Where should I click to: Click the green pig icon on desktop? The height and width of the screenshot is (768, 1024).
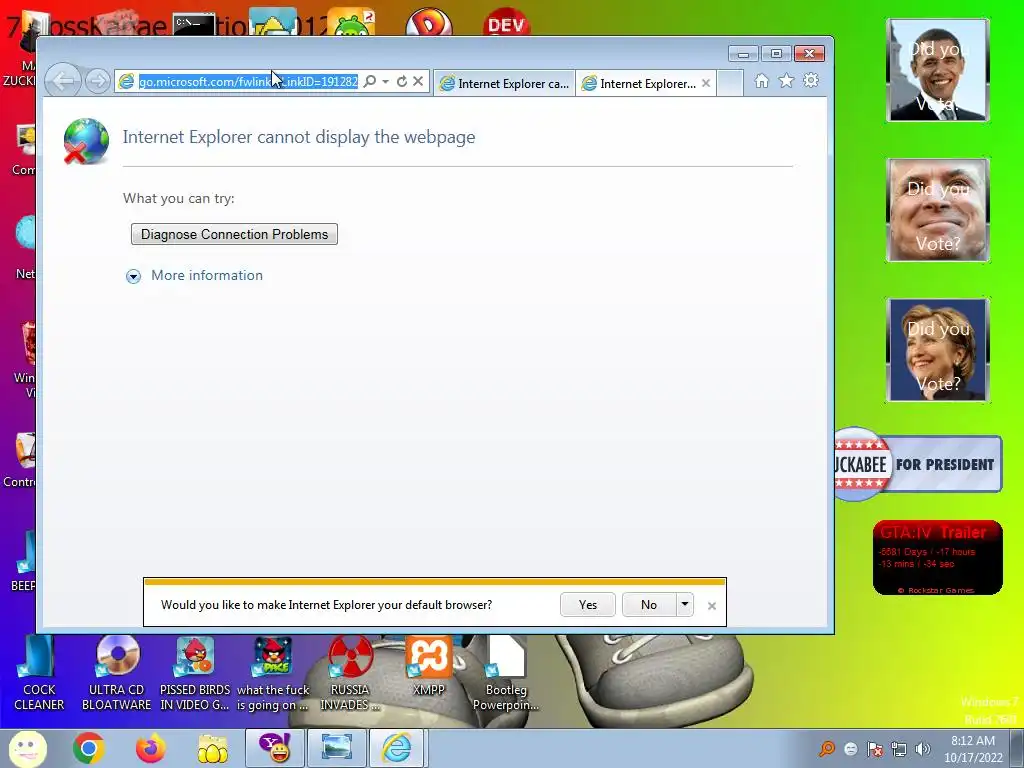351,24
